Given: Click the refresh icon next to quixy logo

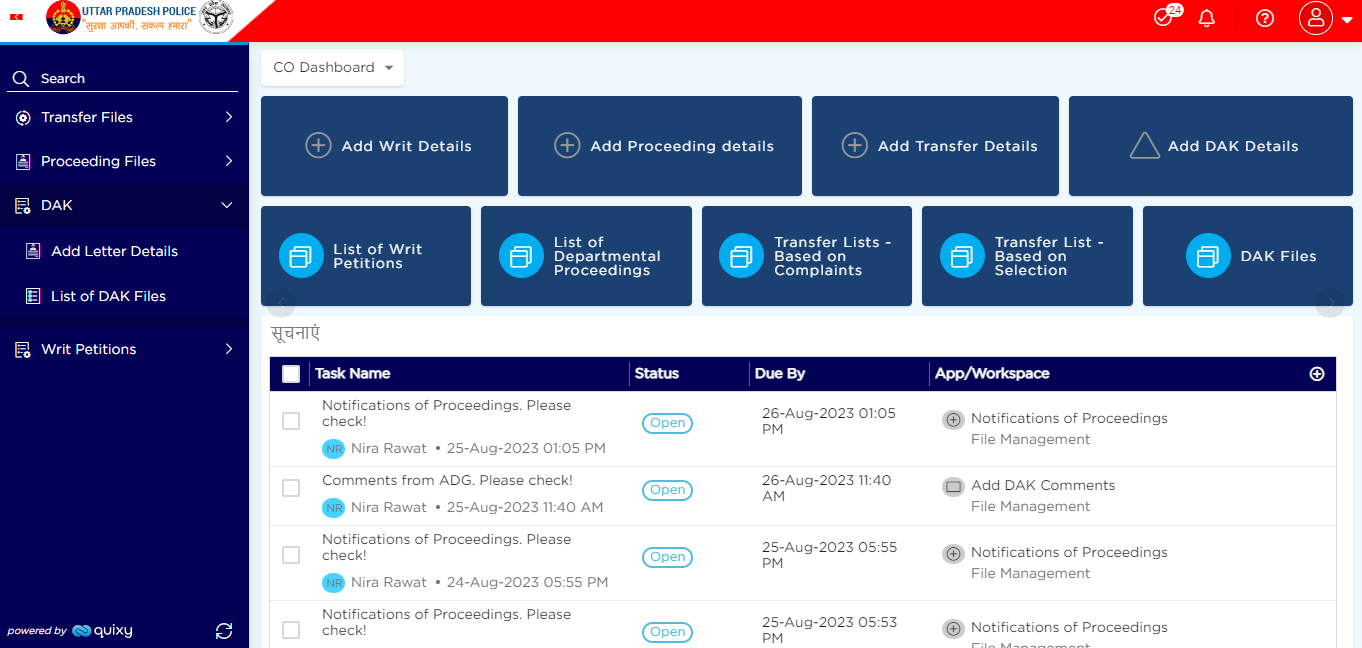Looking at the screenshot, I should [x=224, y=631].
